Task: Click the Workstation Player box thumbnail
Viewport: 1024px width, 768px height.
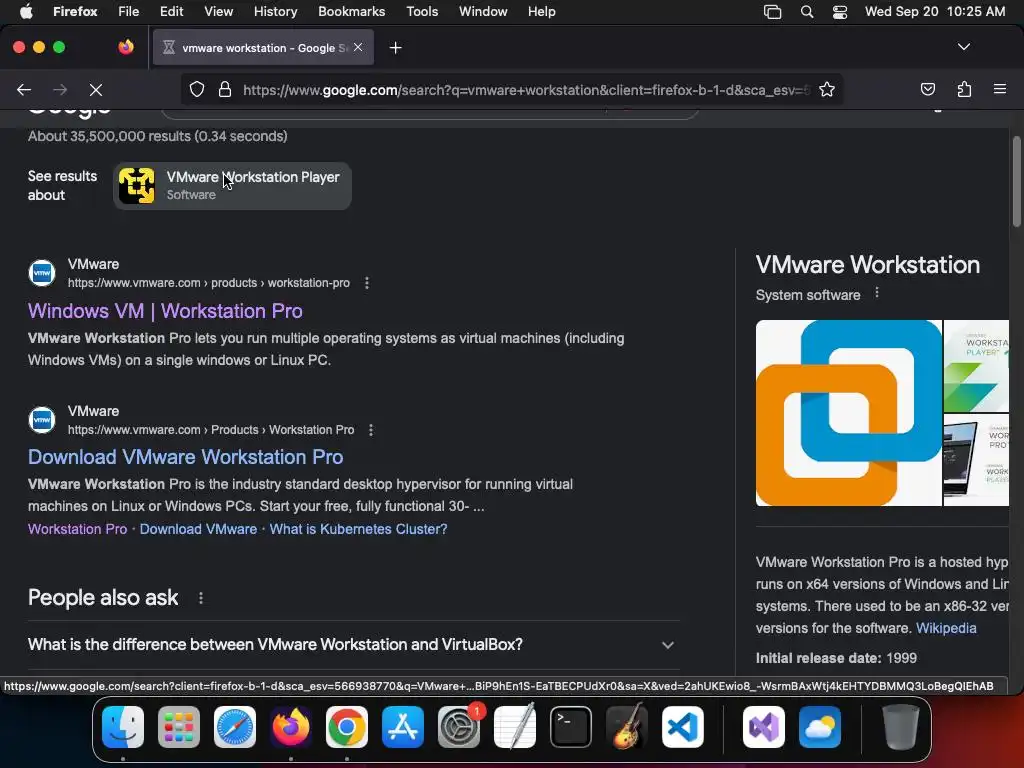Action: point(976,366)
